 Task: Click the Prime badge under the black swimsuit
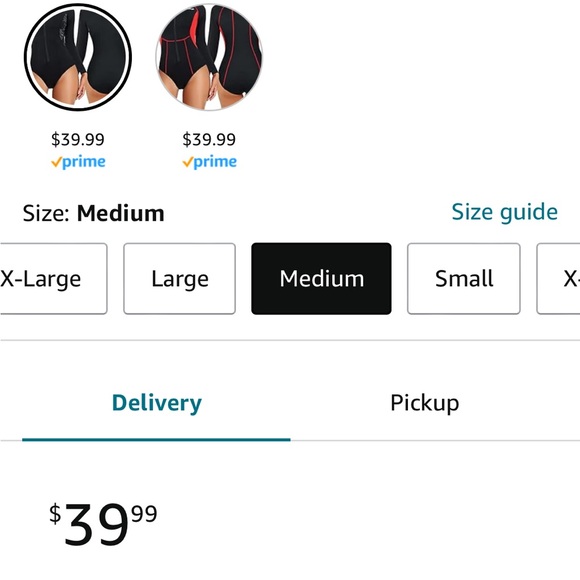click(78, 162)
